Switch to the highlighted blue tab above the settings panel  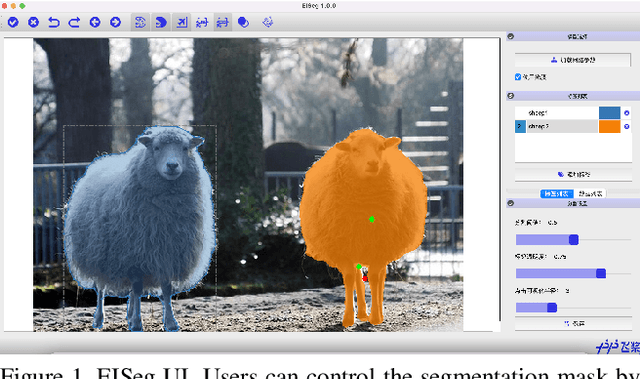(x=557, y=194)
